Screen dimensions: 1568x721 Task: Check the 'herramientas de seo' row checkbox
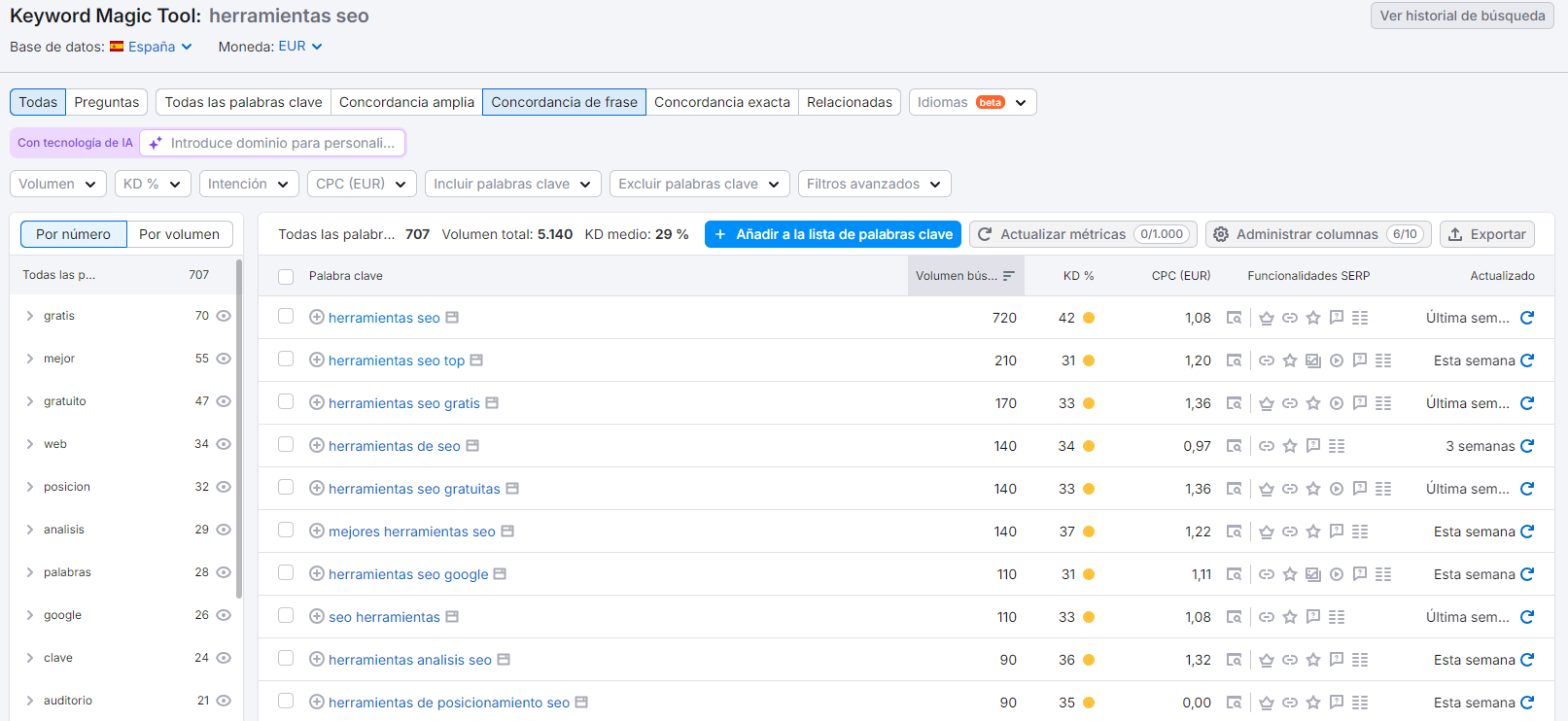(286, 444)
